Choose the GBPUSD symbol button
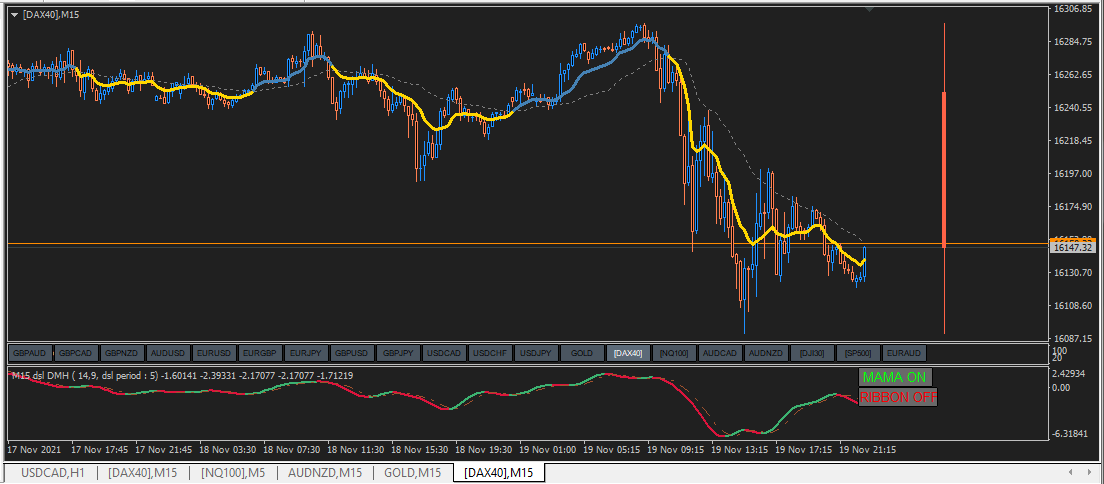Screen dimensions: 1104x484 pos(352,353)
